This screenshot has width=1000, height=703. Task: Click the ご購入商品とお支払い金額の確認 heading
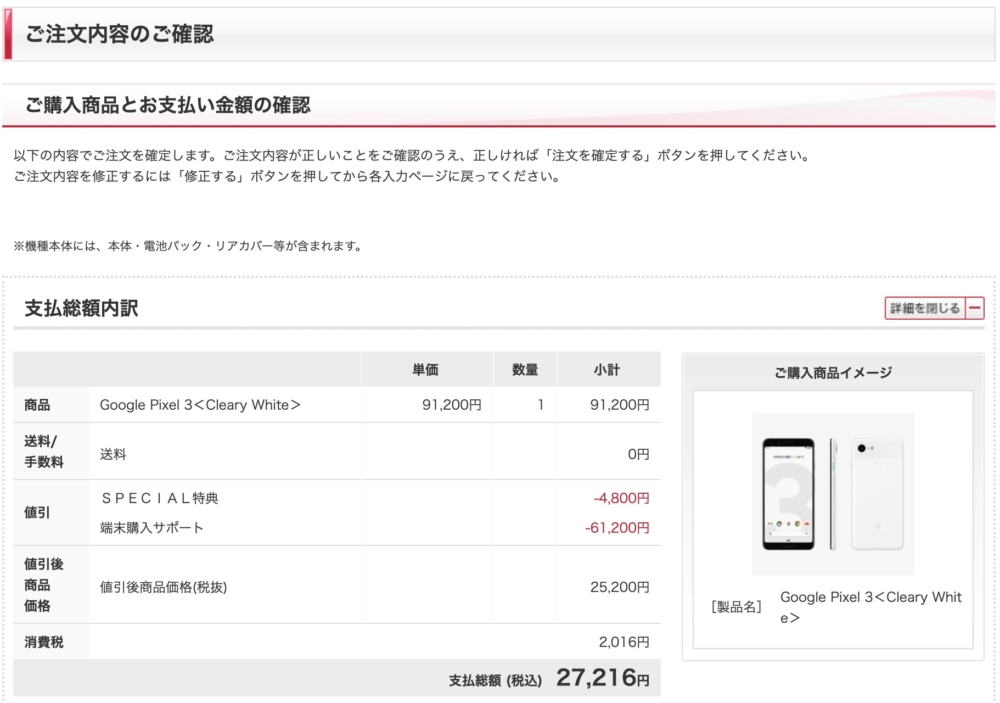(x=168, y=105)
